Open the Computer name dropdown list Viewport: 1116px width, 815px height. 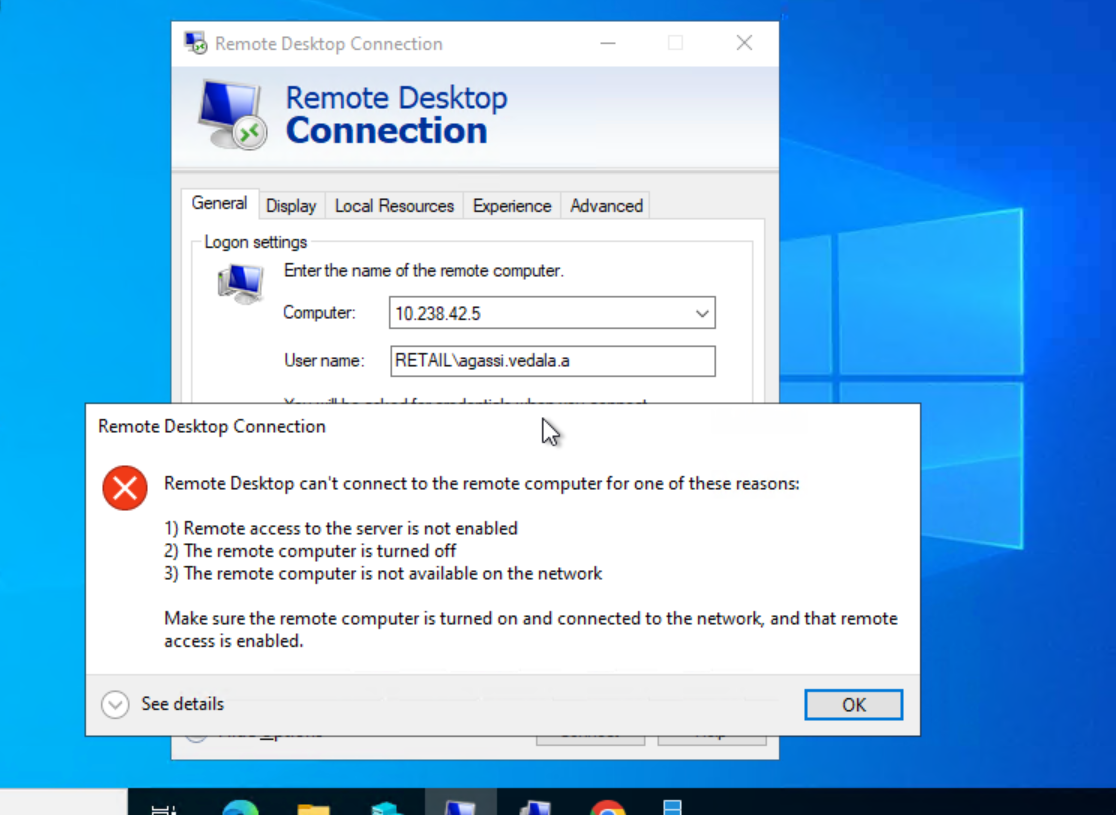tap(702, 312)
